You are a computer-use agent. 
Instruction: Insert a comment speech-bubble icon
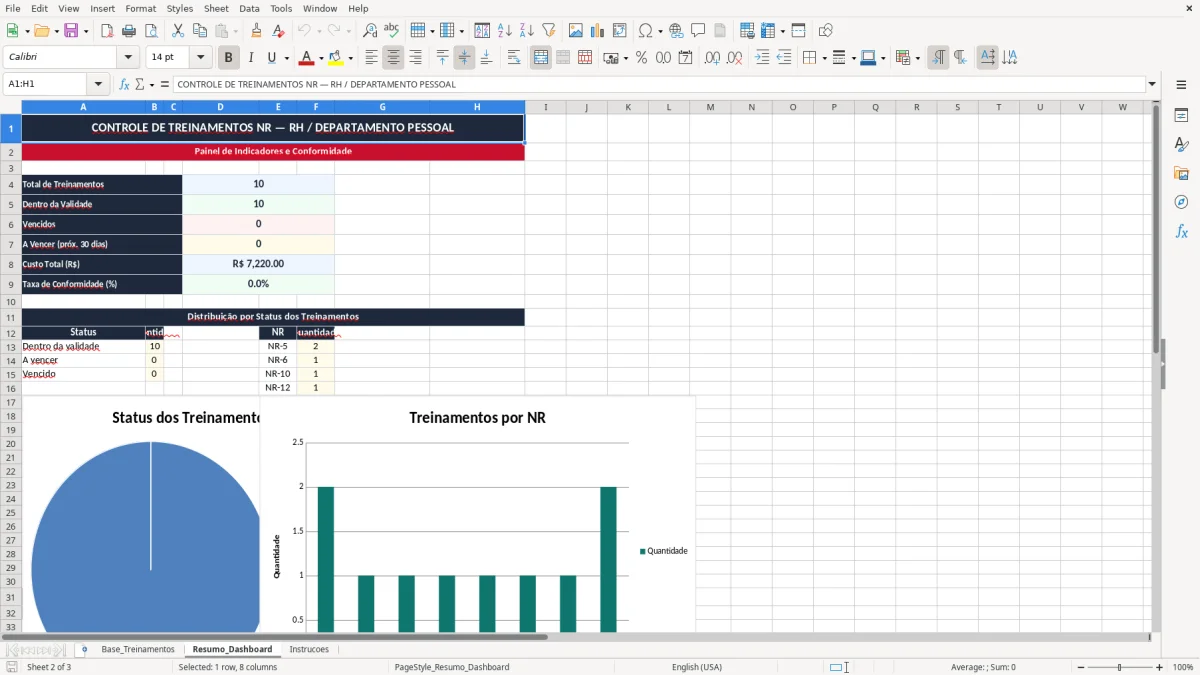698,31
